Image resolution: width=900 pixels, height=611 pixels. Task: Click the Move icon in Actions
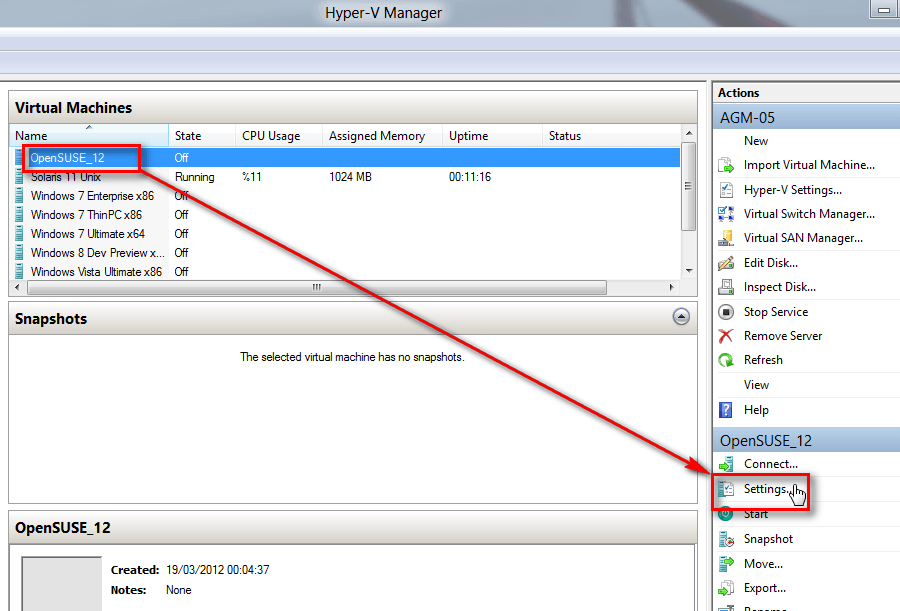point(726,564)
